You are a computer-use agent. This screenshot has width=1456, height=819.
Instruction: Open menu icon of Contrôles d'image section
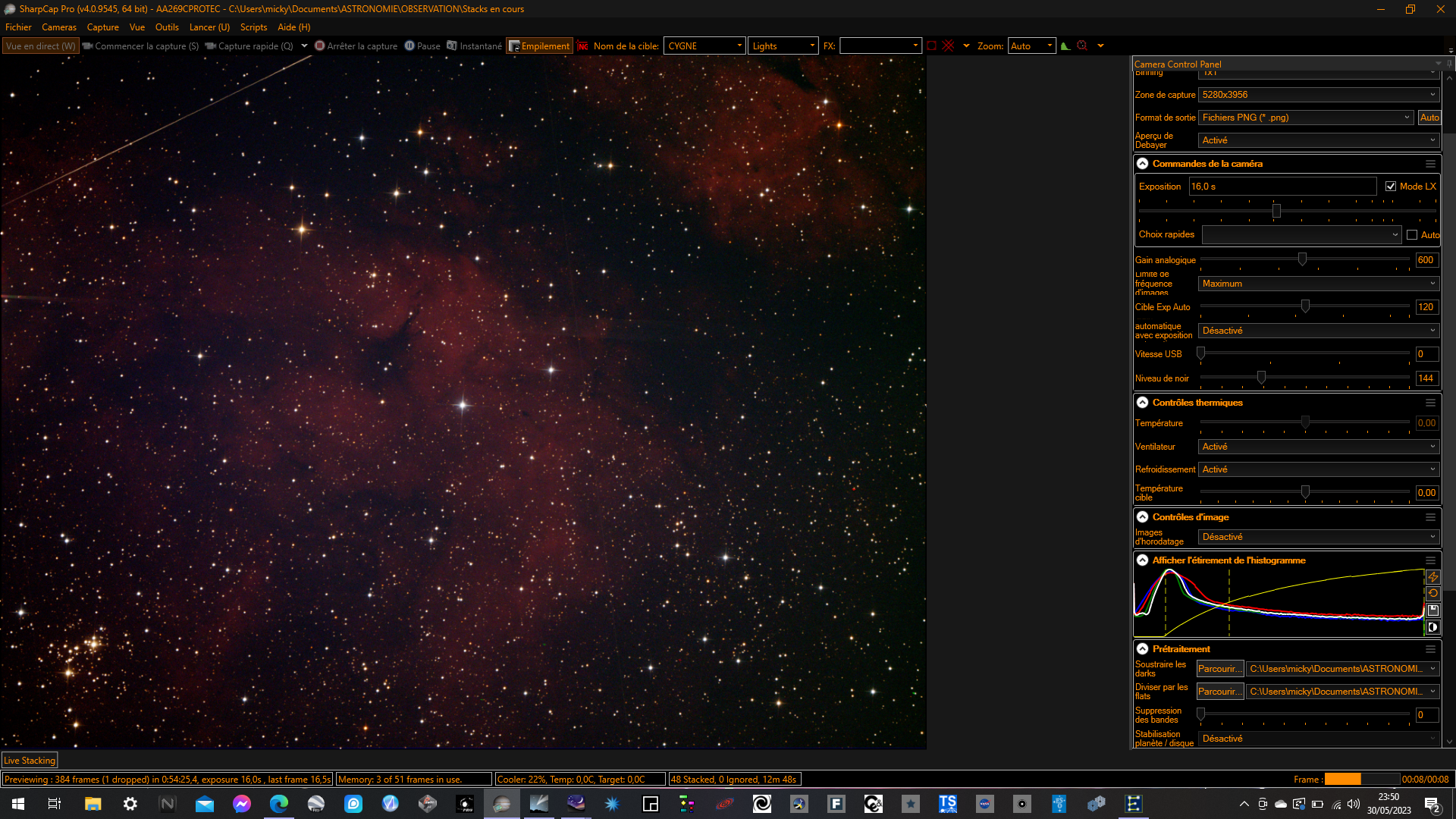1430,517
